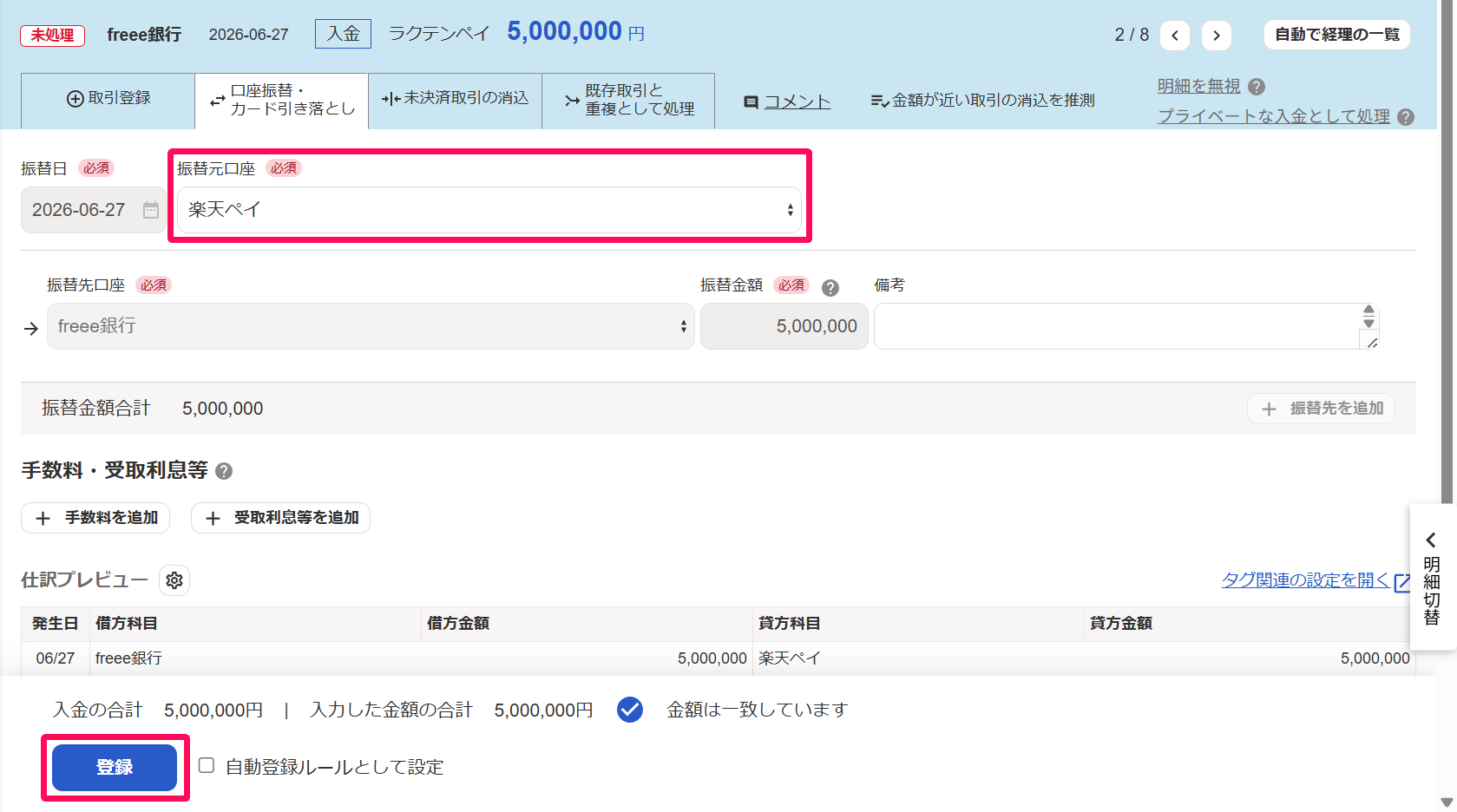Open 既存取引と重複として処理 tab
The width and height of the screenshot is (1457, 812).
[629, 99]
